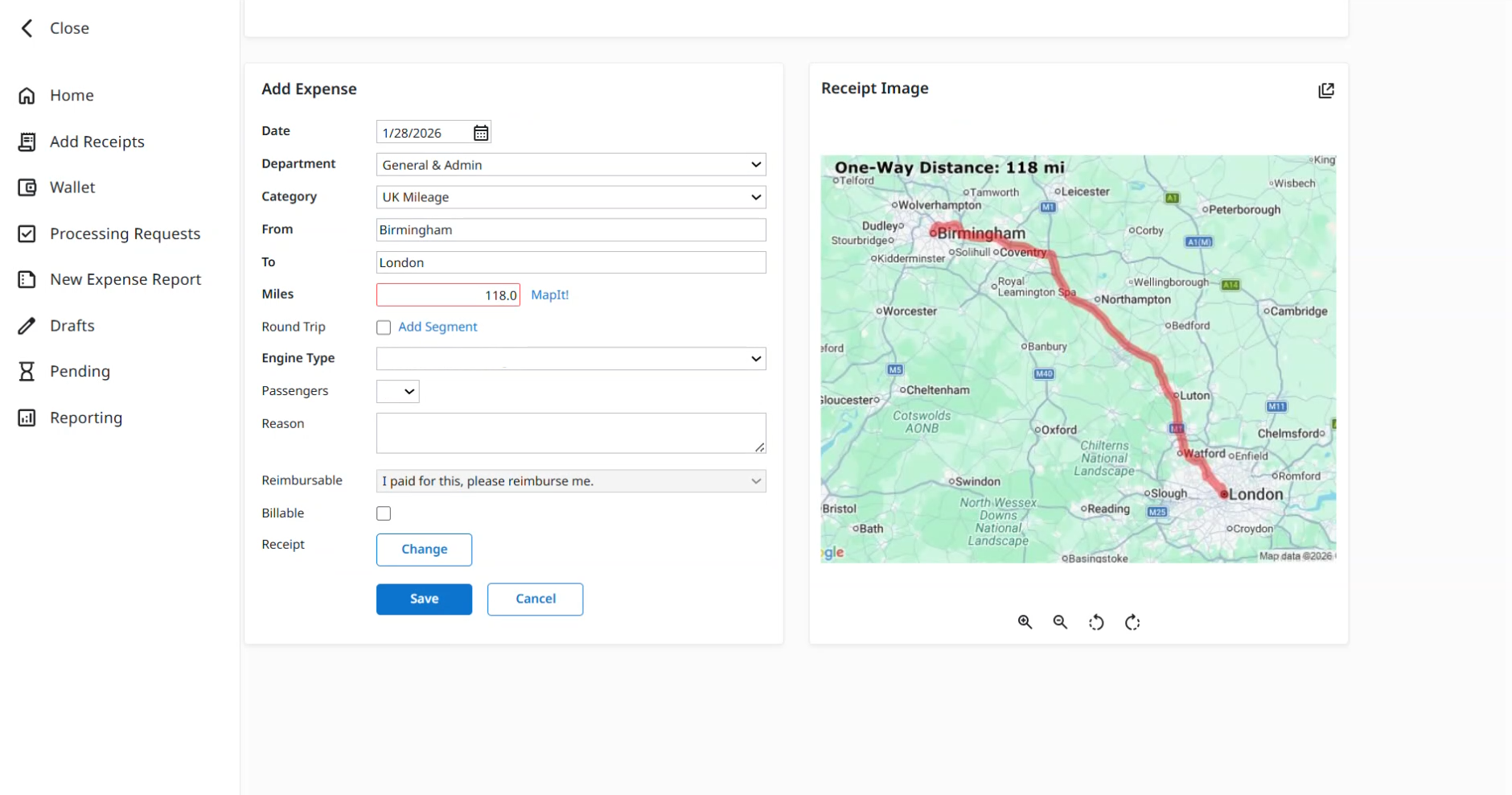Rotate the receipt image clockwise

[1132, 622]
